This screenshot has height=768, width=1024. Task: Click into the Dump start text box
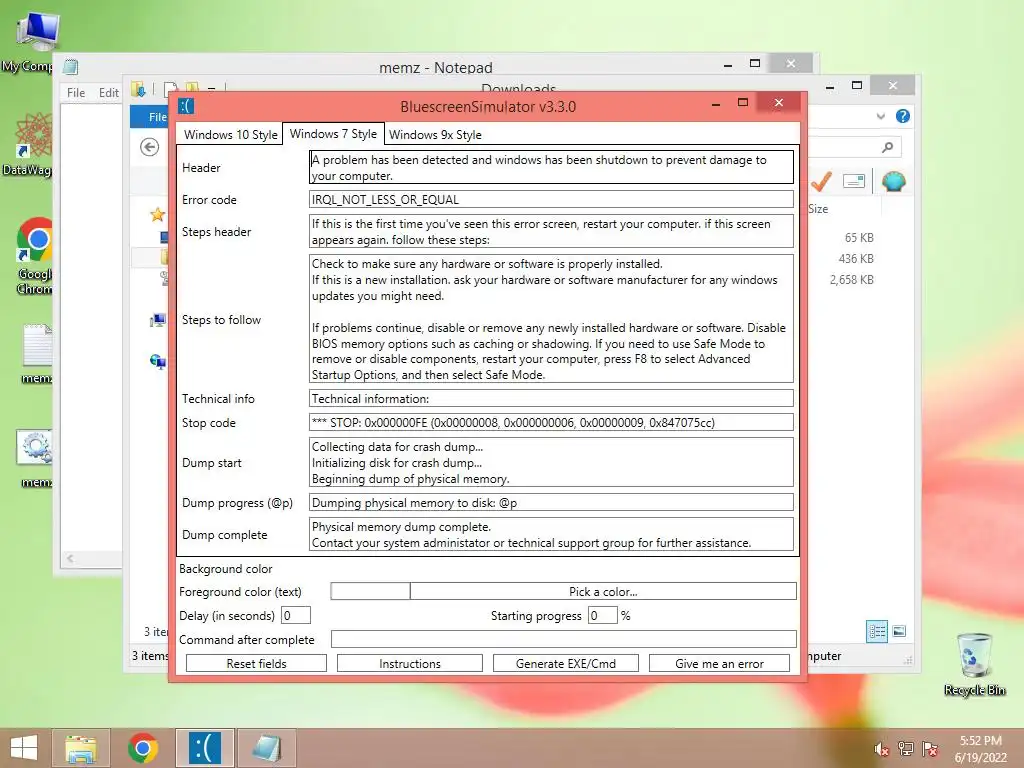click(551, 462)
